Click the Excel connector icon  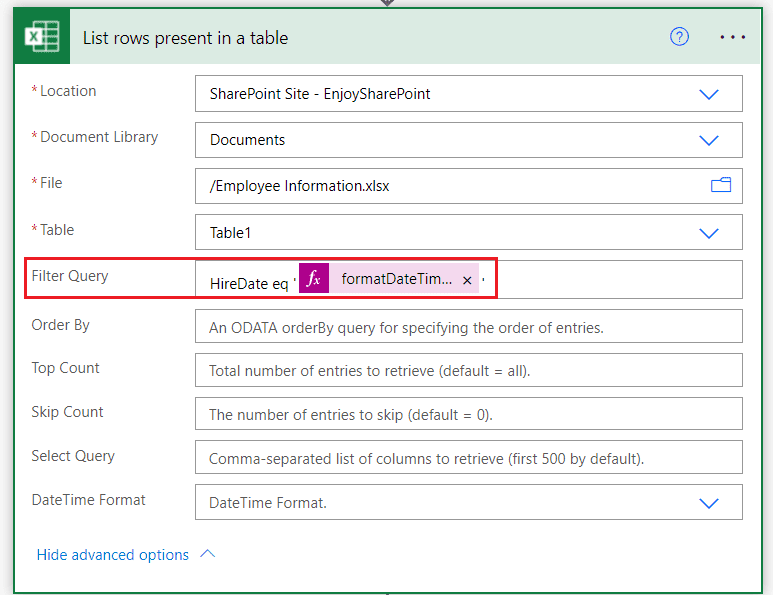42,36
